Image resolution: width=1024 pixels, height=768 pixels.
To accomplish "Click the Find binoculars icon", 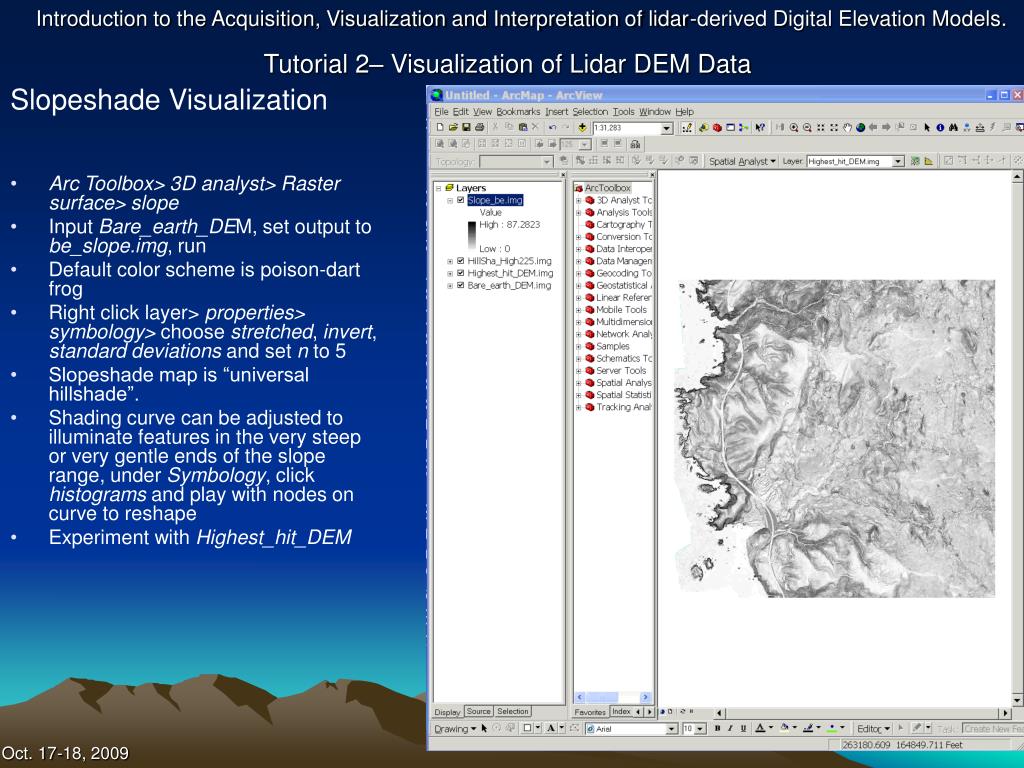I will [x=954, y=128].
